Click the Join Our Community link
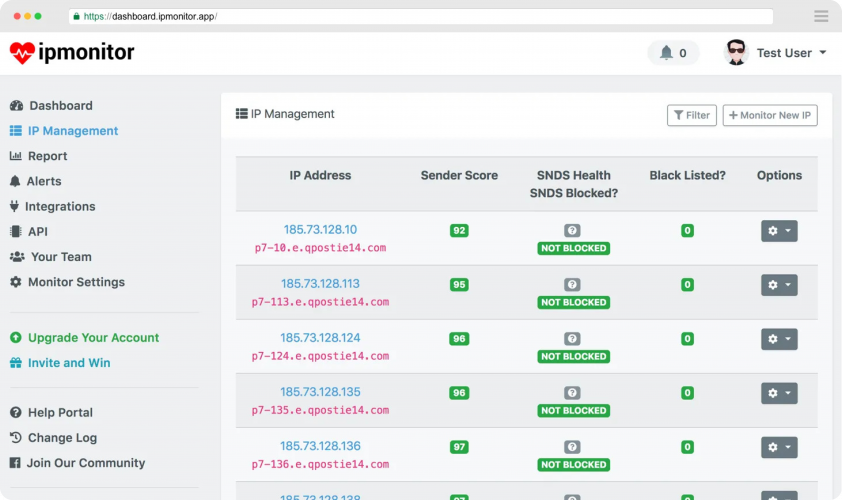The image size is (842, 500). (x=86, y=463)
